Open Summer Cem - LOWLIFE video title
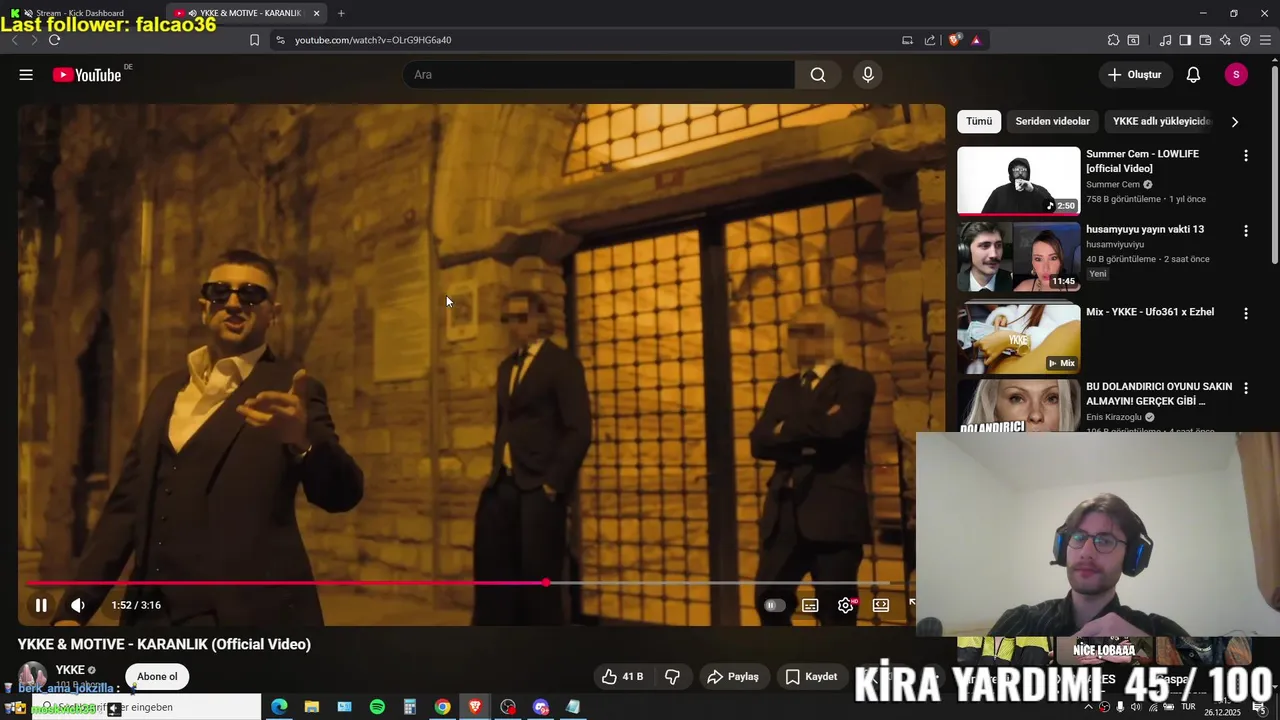The image size is (1280, 720). point(1143,161)
